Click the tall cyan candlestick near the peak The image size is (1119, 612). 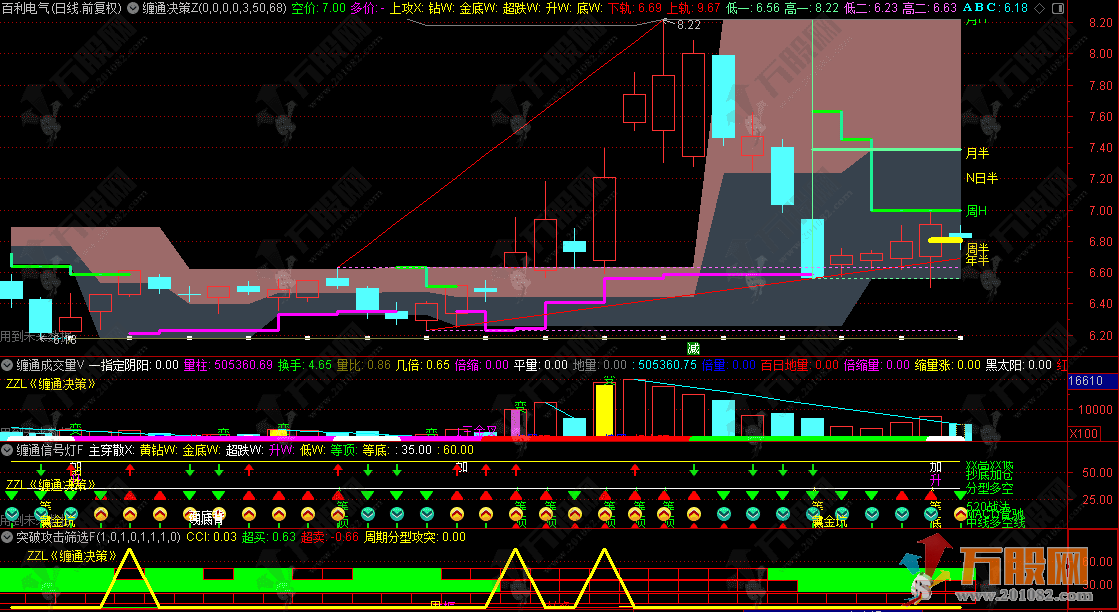722,96
